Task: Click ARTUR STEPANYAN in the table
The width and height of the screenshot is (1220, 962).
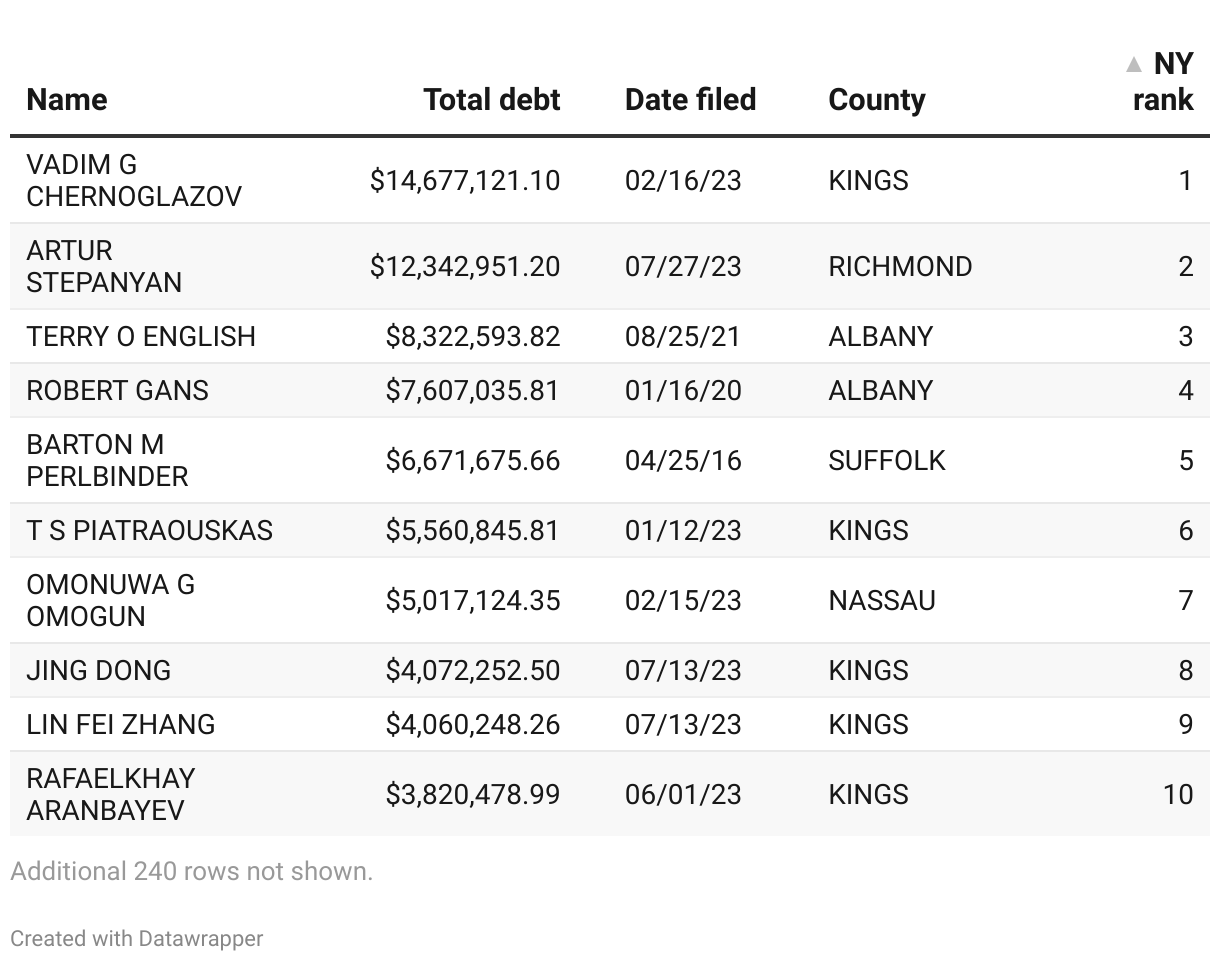Action: pos(104,267)
